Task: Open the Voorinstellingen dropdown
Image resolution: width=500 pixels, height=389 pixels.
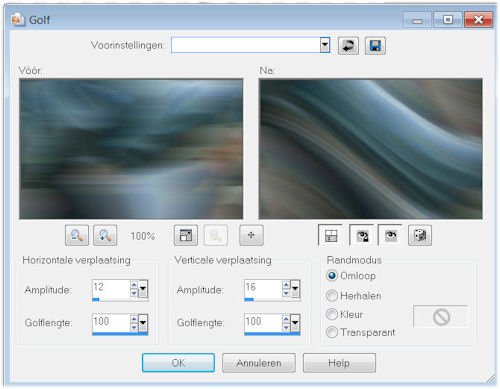Action: [325, 45]
